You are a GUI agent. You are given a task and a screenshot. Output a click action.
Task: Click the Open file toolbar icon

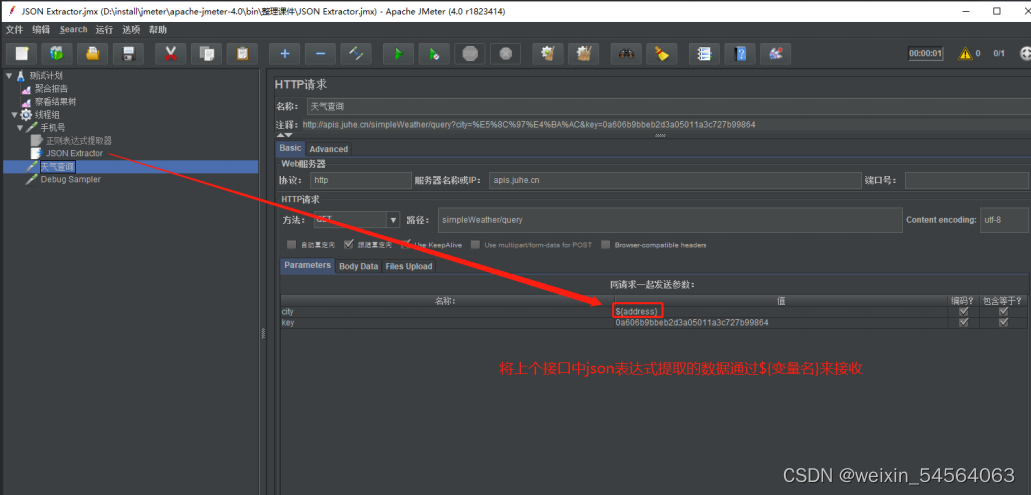[x=93, y=54]
